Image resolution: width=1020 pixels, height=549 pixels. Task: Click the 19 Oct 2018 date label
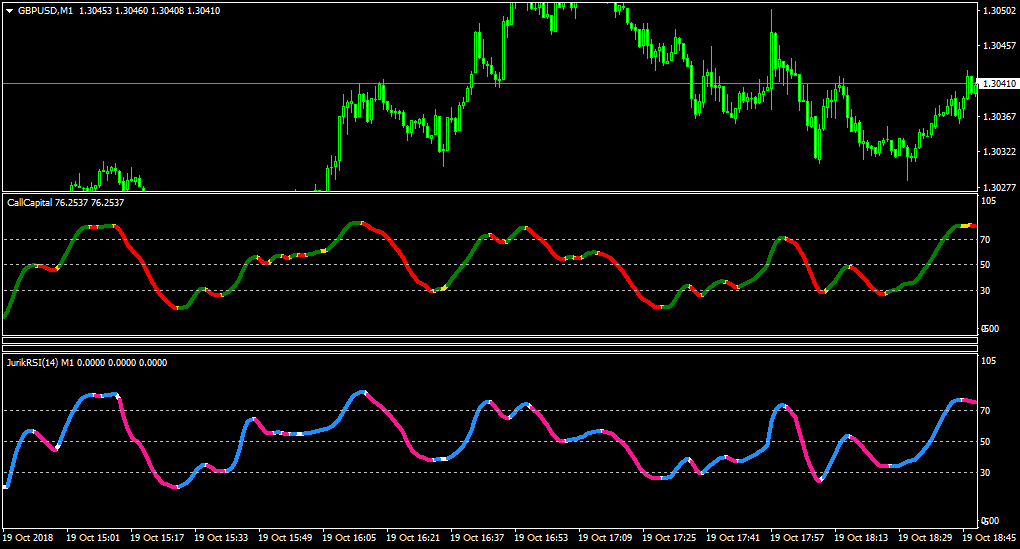click(28, 538)
